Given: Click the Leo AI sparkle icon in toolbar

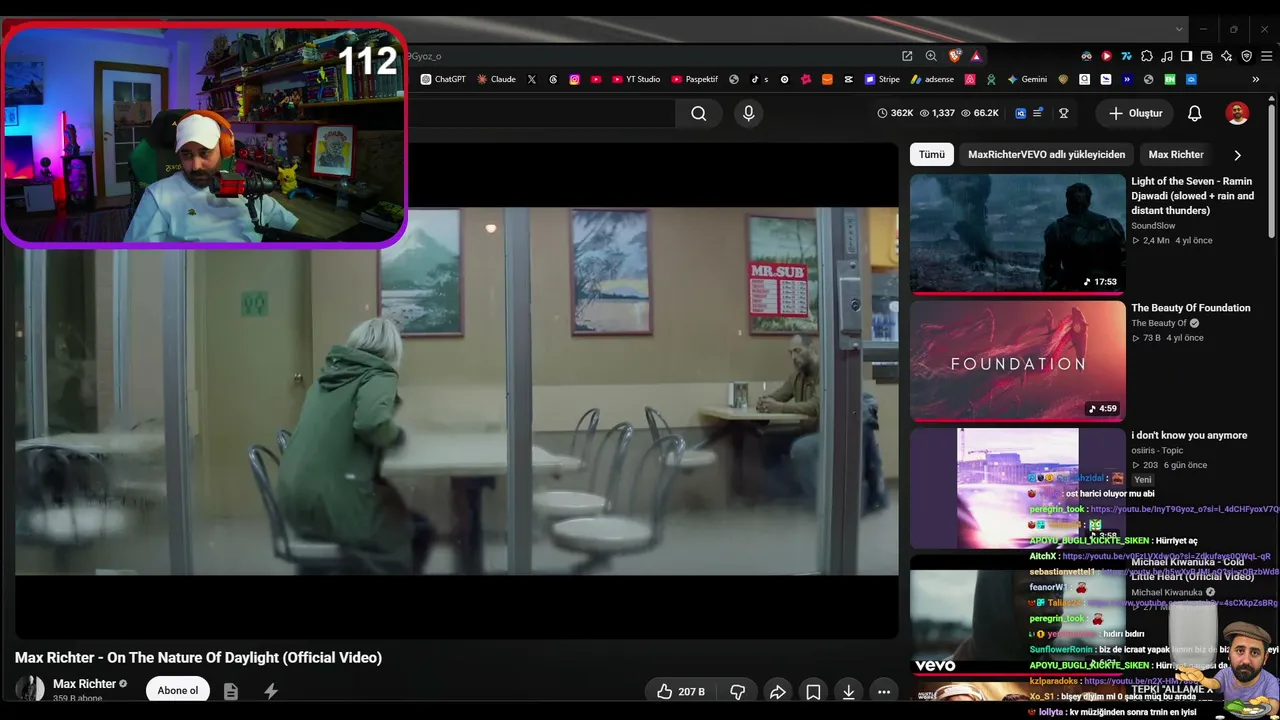Looking at the screenshot, I should point(1226,56).
